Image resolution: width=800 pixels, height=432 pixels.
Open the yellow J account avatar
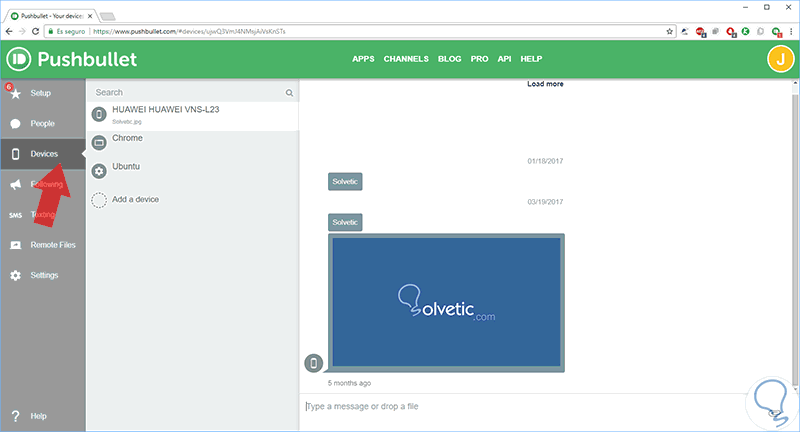(x=781, y=59)
